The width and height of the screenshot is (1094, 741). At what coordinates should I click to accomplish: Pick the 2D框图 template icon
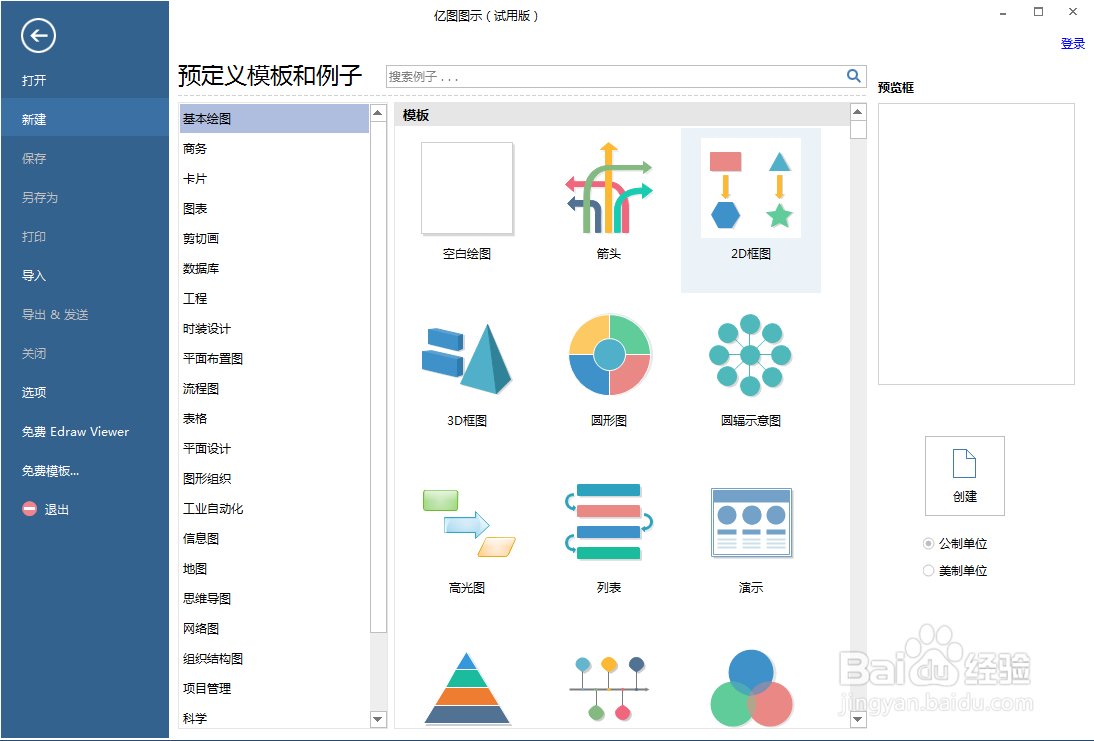pos(751,188)
